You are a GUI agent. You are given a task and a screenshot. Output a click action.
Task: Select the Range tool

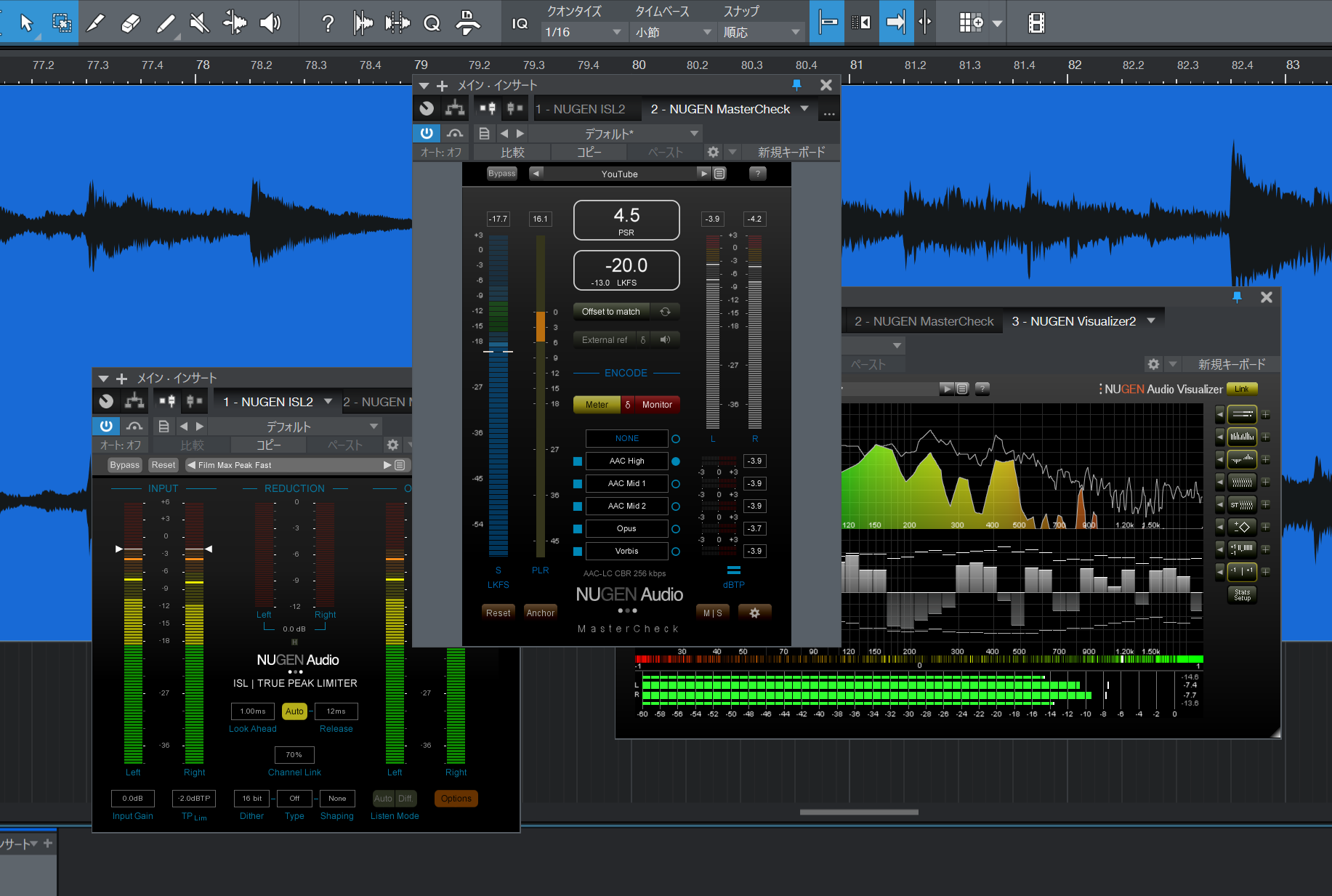(x=62, y=23)
